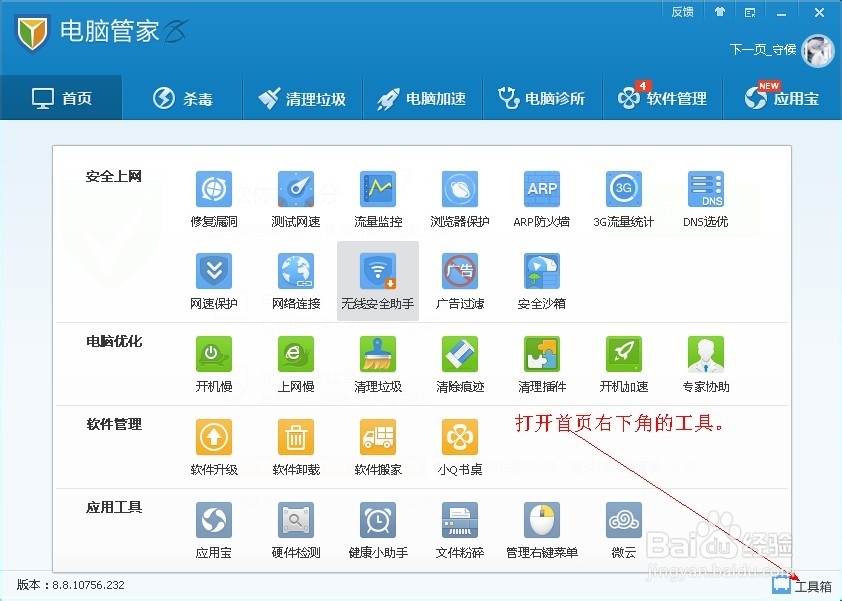Open the skin shirt icon
842x601 pixels.
pyautogui.click(x=720, y=12)
